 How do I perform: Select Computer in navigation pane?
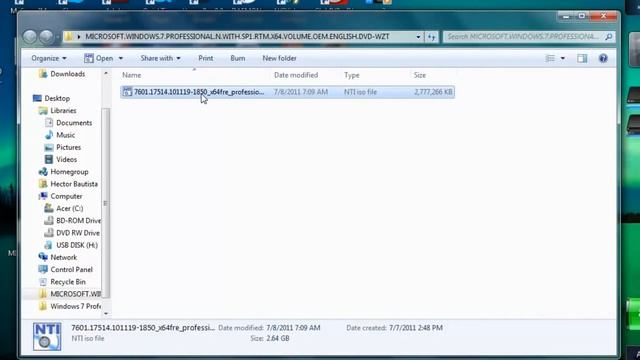[66, 196]
